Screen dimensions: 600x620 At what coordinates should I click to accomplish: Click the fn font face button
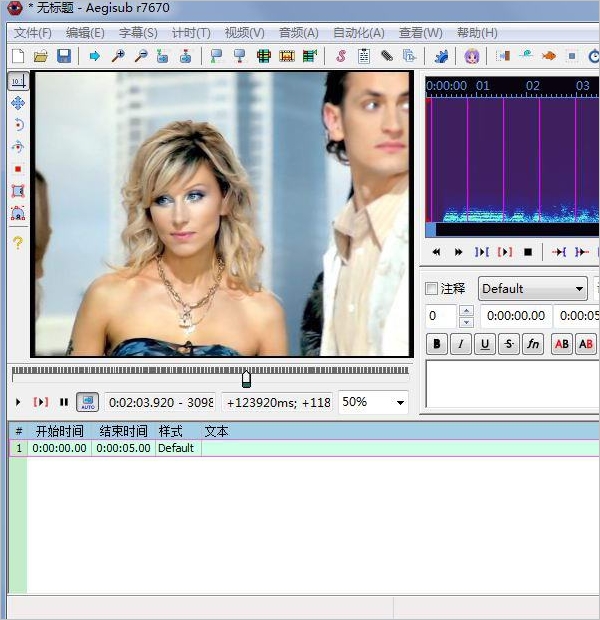click(533, 344)
